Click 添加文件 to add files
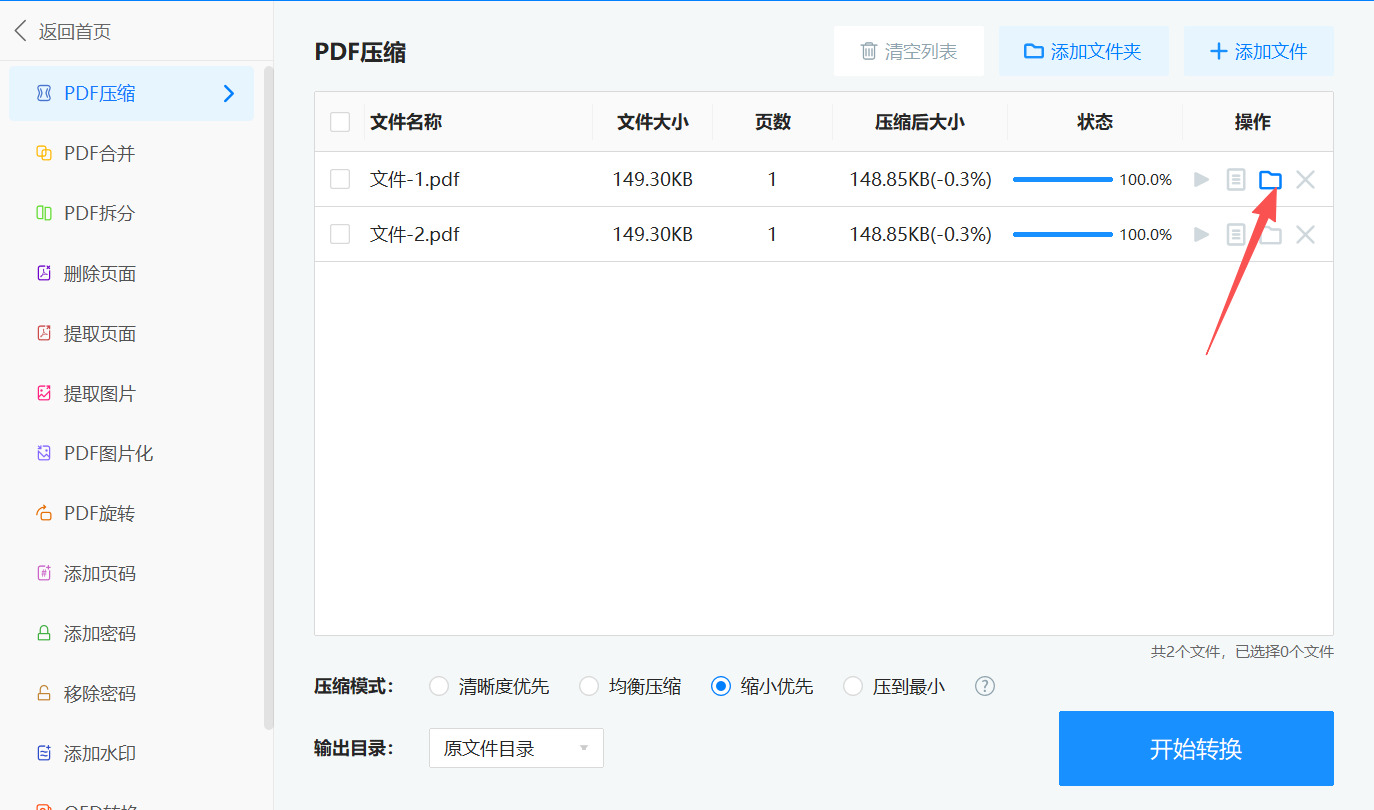This screenshot has width=1374, height=810. pos(1259,50)
